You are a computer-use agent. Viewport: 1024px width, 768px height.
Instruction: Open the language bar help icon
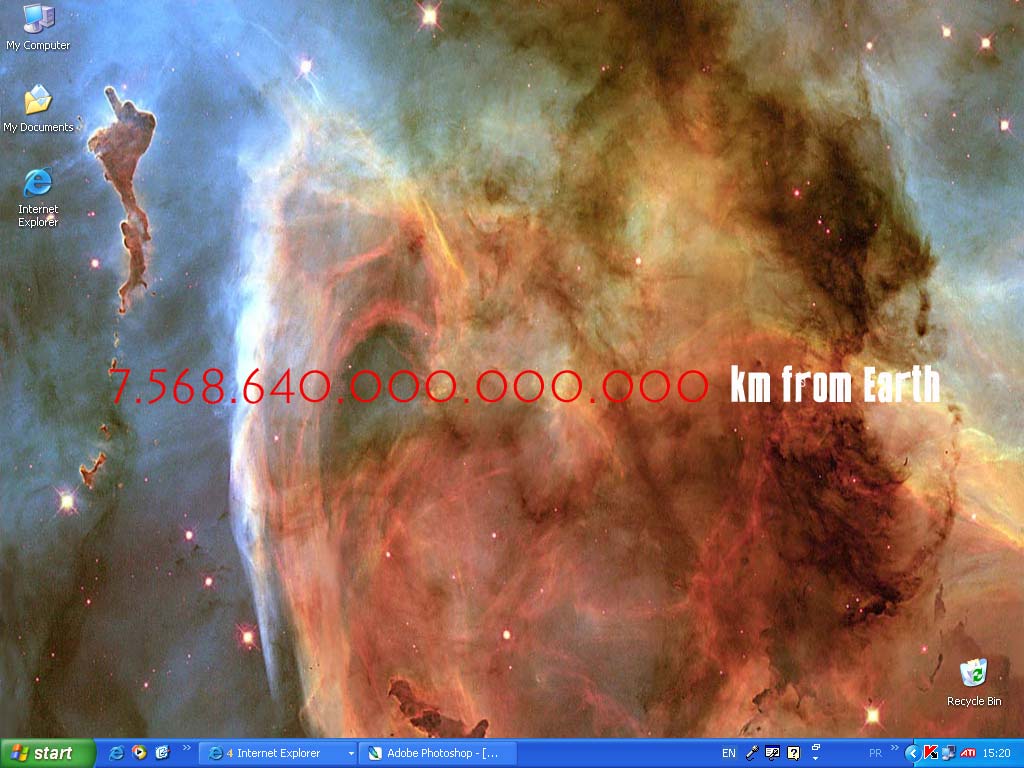pos(793,753)
